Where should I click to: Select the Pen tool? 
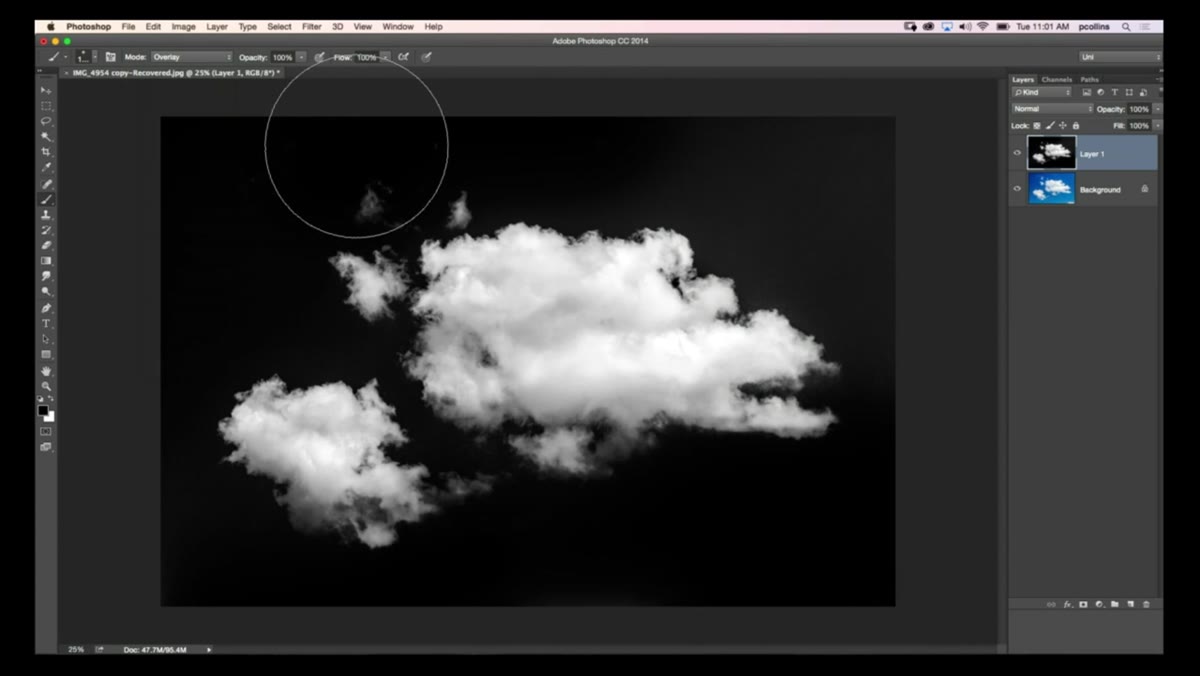46,308
